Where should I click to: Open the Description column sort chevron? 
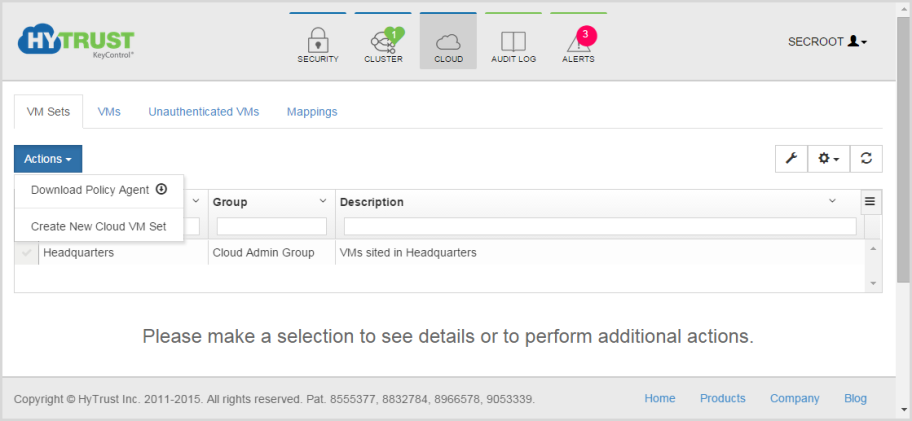point(832,201)
